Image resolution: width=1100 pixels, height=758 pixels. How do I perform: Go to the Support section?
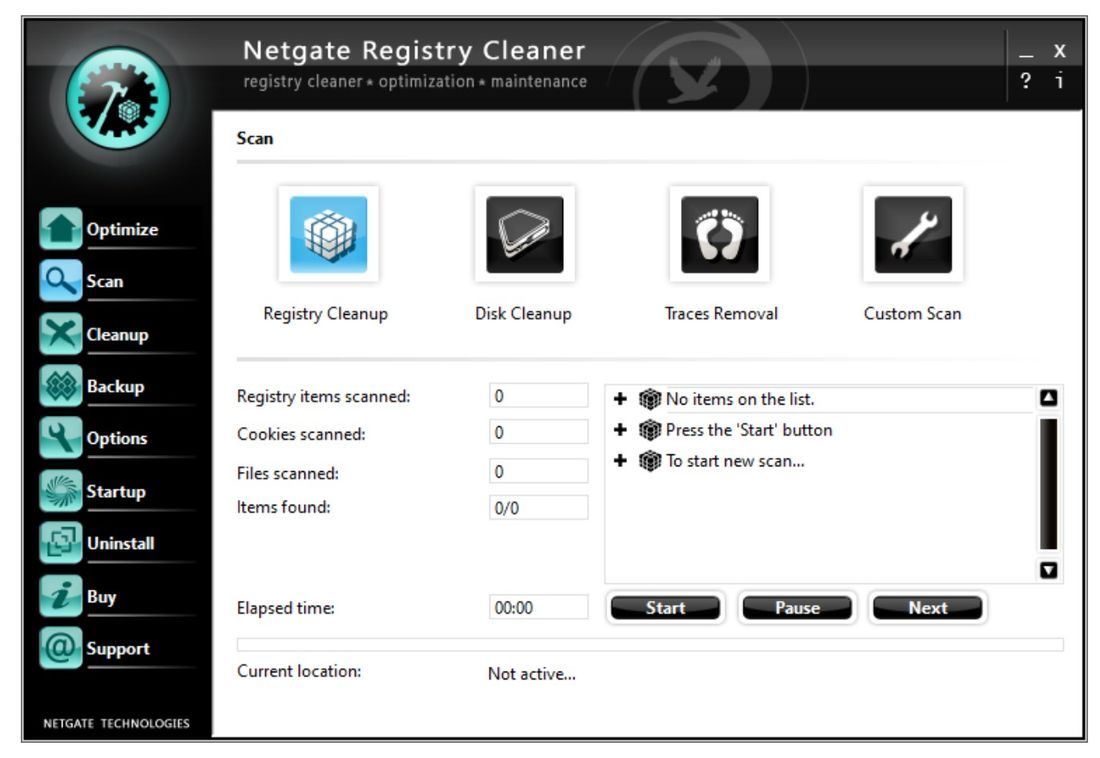click(x=62, y=648)
